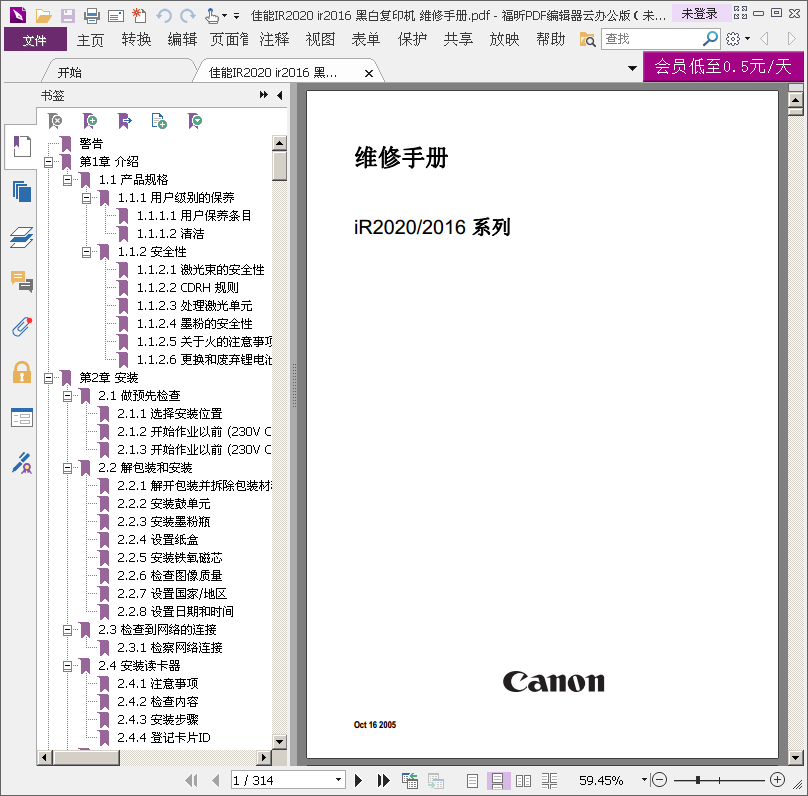Open the 主页 ribbon tab
Image resolution: width=808 pixels, height=796 pixels.
90,40
